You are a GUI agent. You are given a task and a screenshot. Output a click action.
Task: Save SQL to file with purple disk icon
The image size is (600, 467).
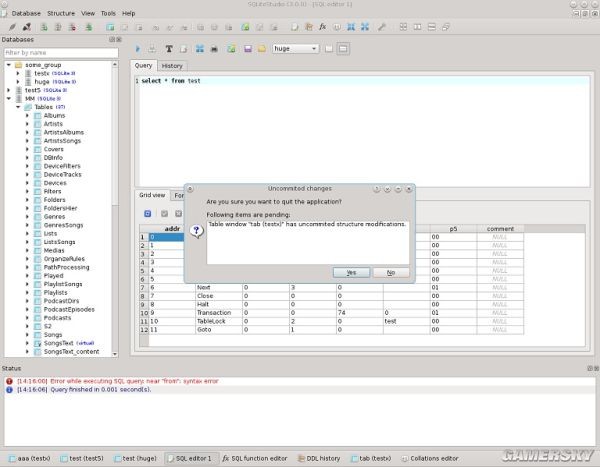coord(248,49)
